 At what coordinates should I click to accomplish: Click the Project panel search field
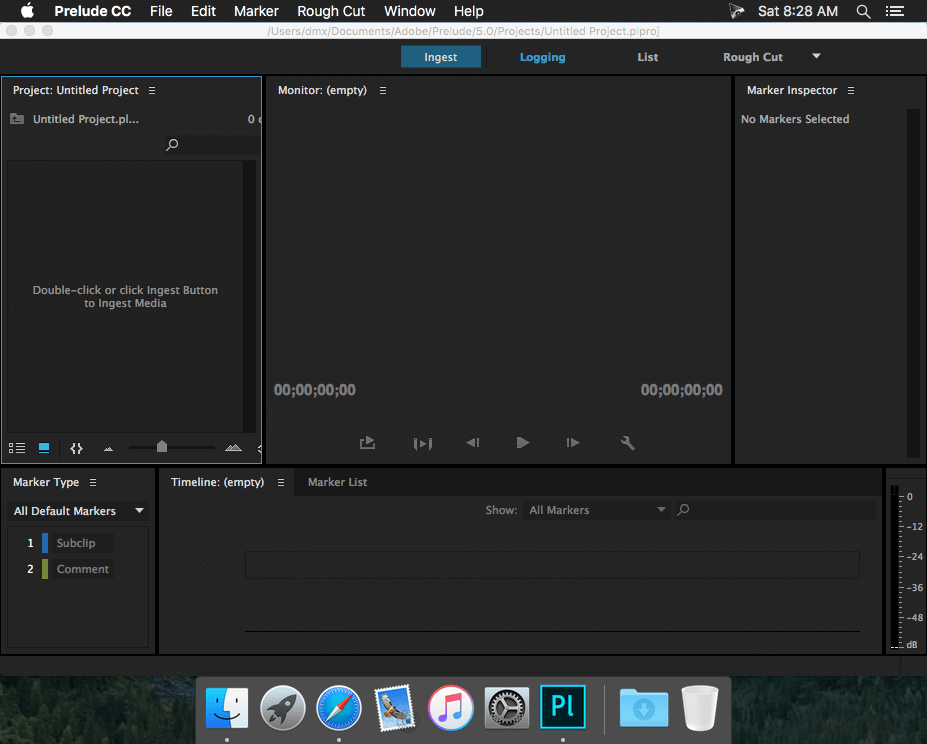[212, 144]
